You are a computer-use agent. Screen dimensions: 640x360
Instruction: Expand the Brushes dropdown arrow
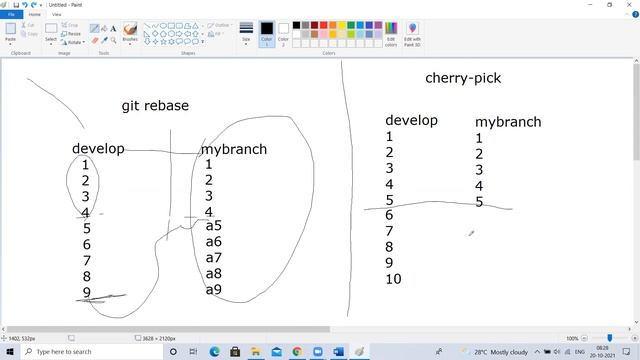130,43
